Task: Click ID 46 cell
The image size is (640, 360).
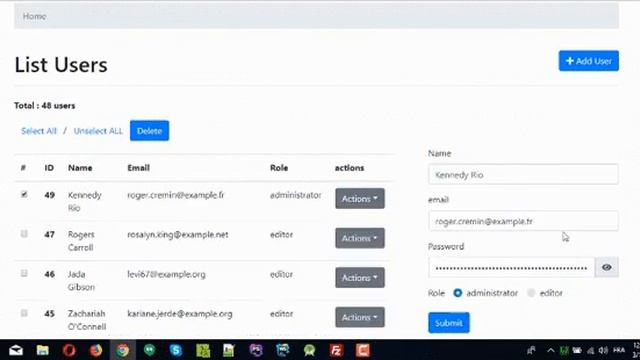Action: [x=49, y=274]
